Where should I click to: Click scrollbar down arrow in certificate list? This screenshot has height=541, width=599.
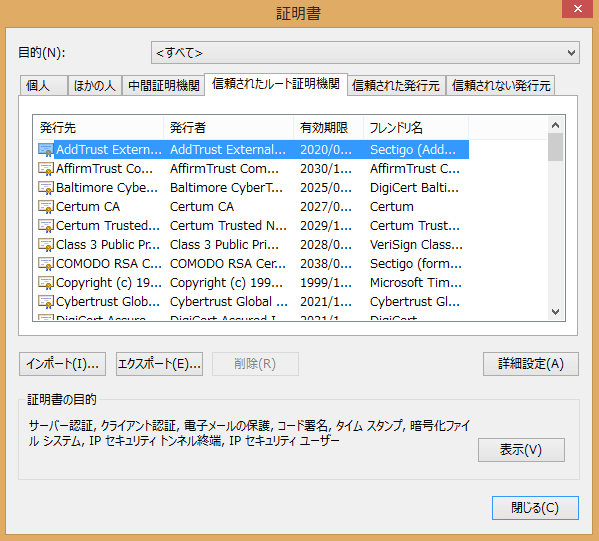pos(556,312)
